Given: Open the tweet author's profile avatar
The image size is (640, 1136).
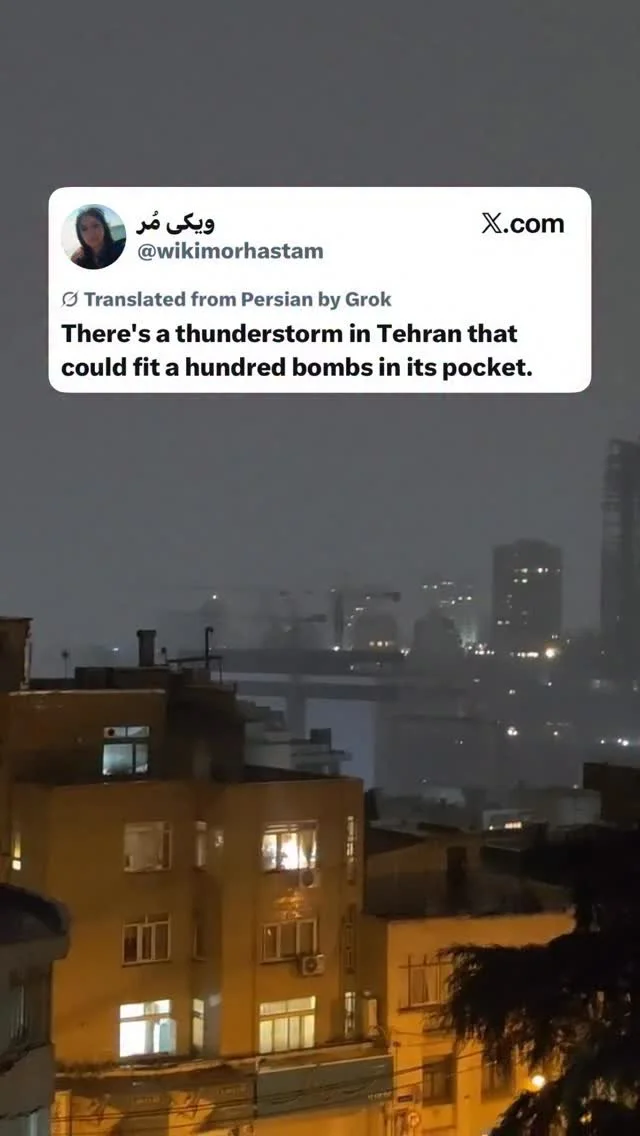Looking at the screenshot, I should (93, 237).
